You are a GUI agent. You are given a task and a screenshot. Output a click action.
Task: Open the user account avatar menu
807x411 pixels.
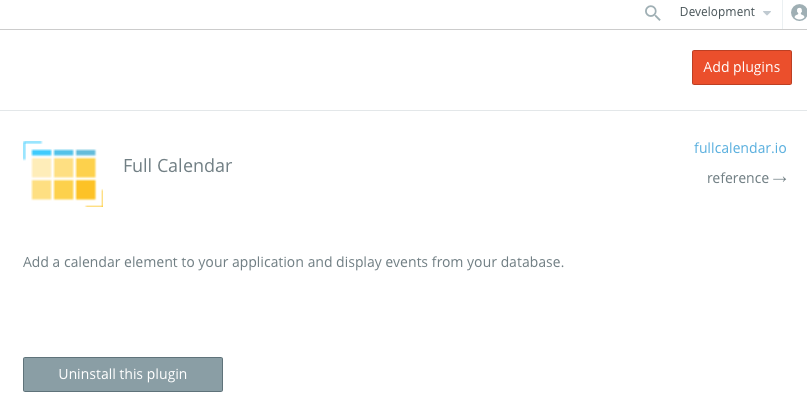coord(799,13)
